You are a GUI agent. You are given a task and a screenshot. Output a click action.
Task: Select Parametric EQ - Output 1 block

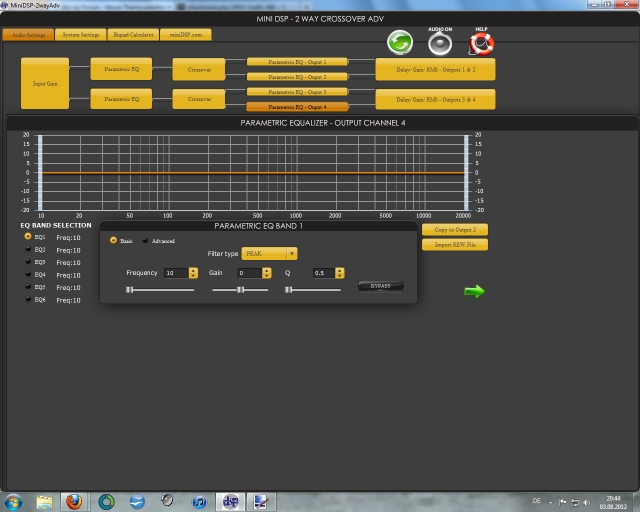[297, 62]
